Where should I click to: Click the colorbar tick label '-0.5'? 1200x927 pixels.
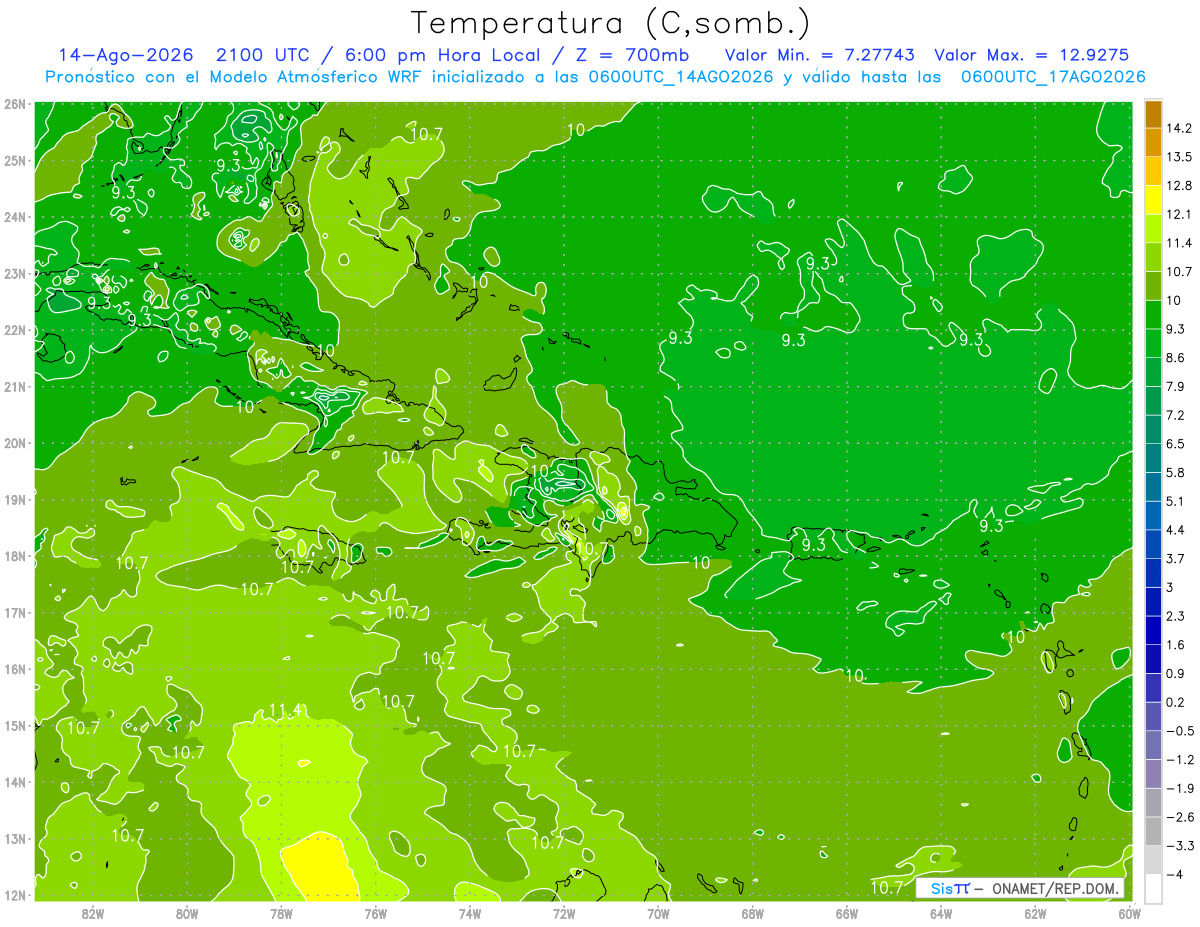[x=1179, y=731]
